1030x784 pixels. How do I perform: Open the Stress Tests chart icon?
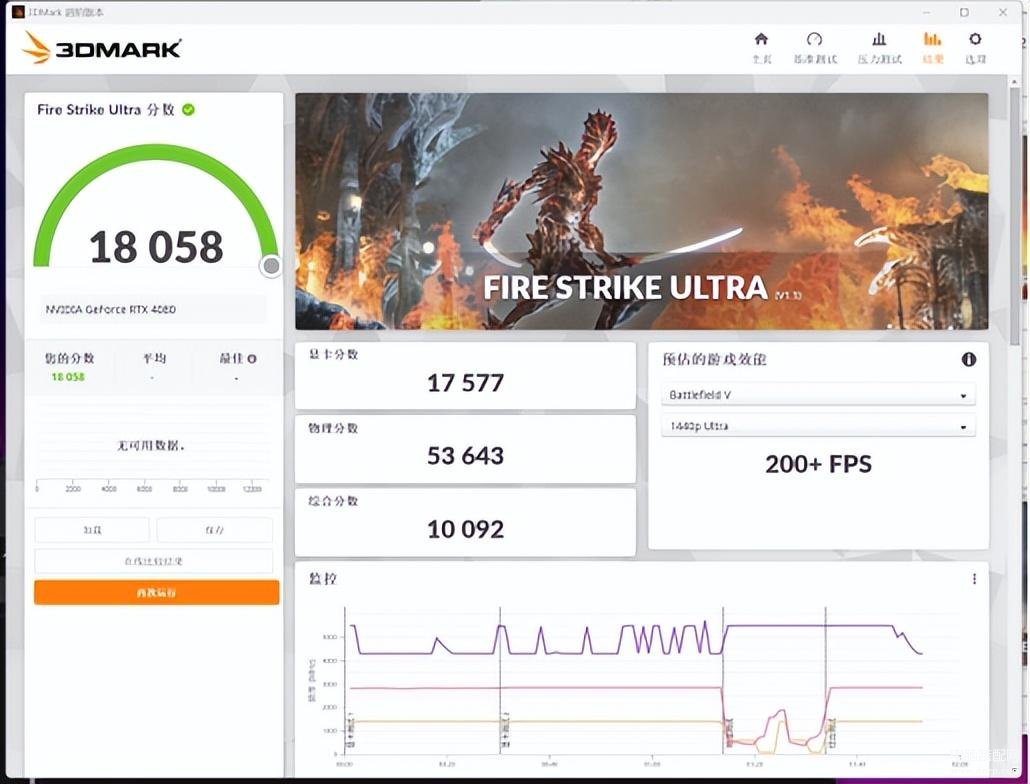pos(879,46)
